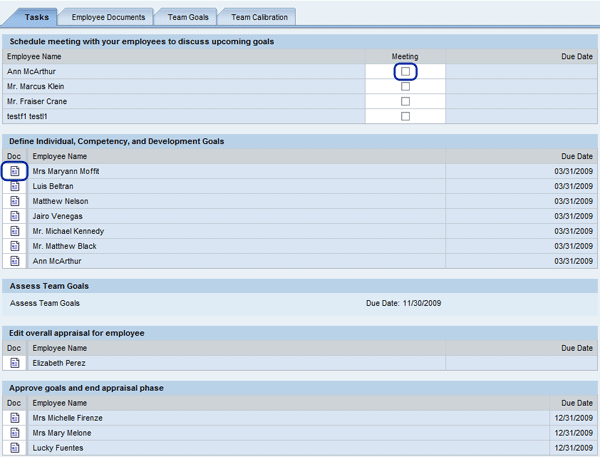Open document icon for Lucky Fuentes
This screenshot has height=457, width=600.
tap(15, 449)
